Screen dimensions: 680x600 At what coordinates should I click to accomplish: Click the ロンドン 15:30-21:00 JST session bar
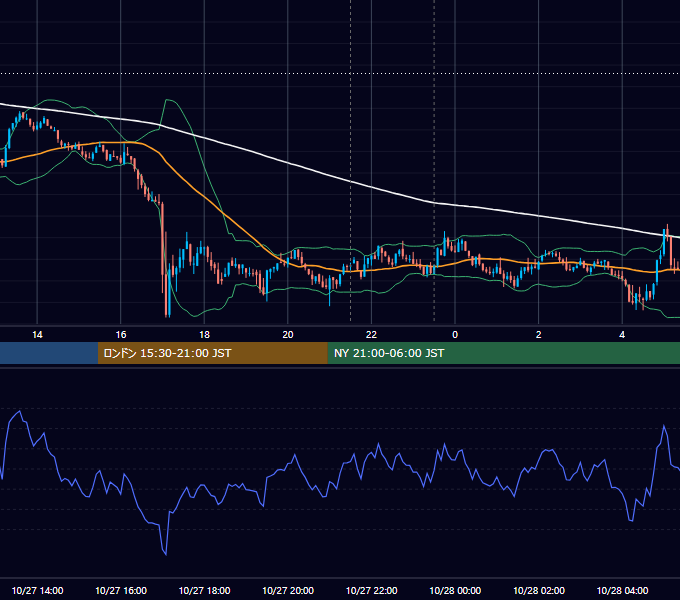pyautogui.click(x=212, y=353)
